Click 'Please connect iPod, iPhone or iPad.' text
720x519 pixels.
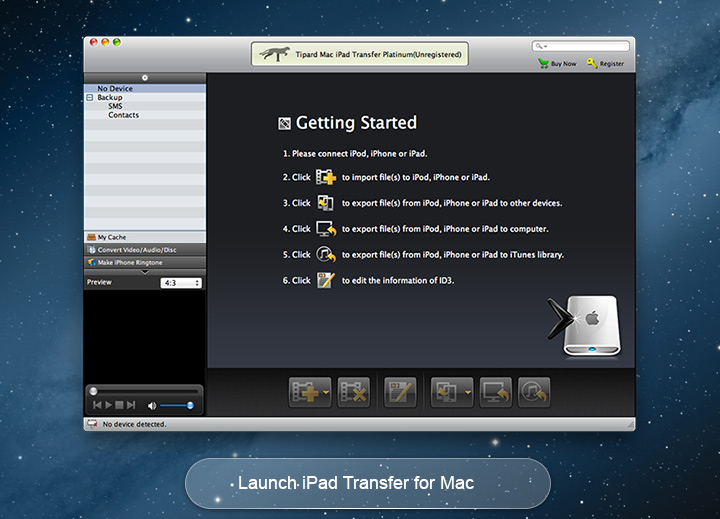360,153
